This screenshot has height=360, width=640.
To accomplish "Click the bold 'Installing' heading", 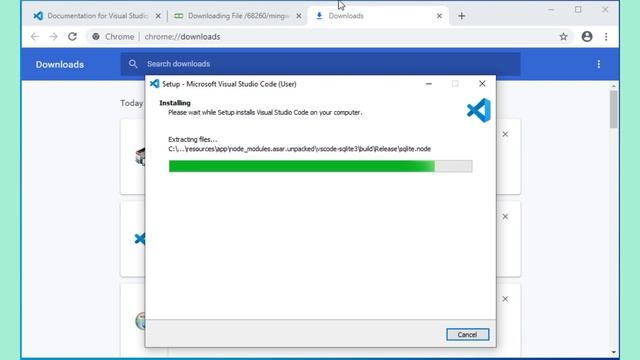I will (x=175, y=103).
